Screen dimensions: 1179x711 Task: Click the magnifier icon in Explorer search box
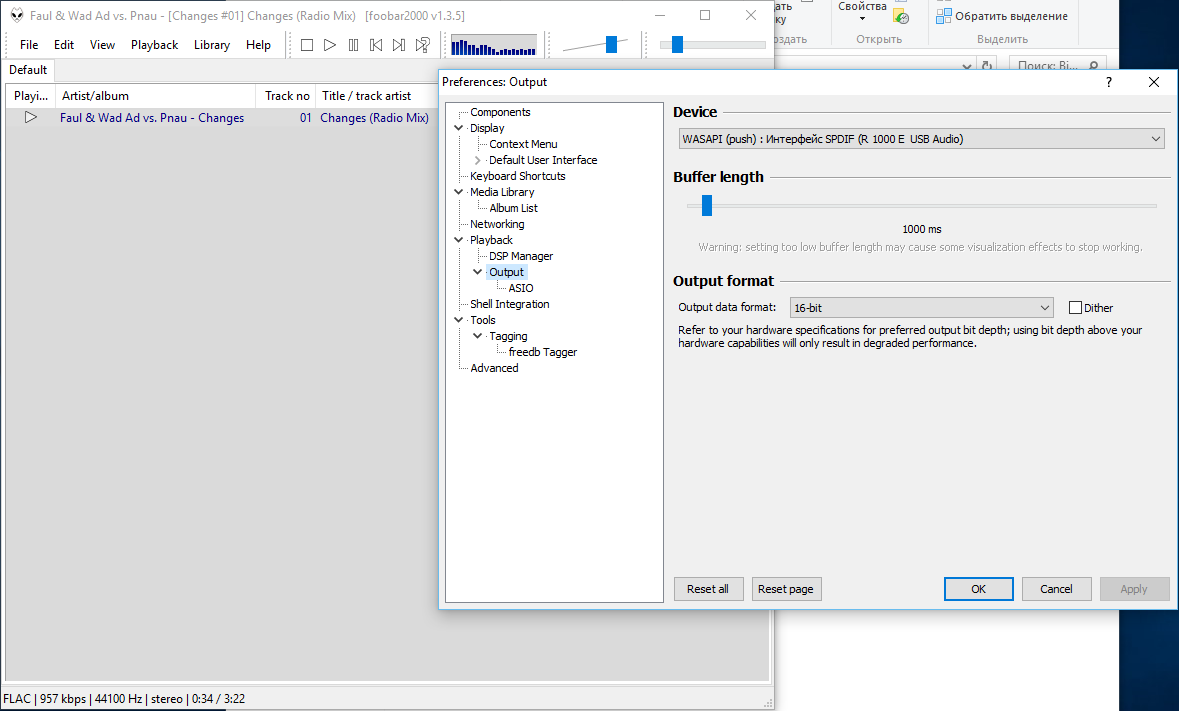[1093, 65]
